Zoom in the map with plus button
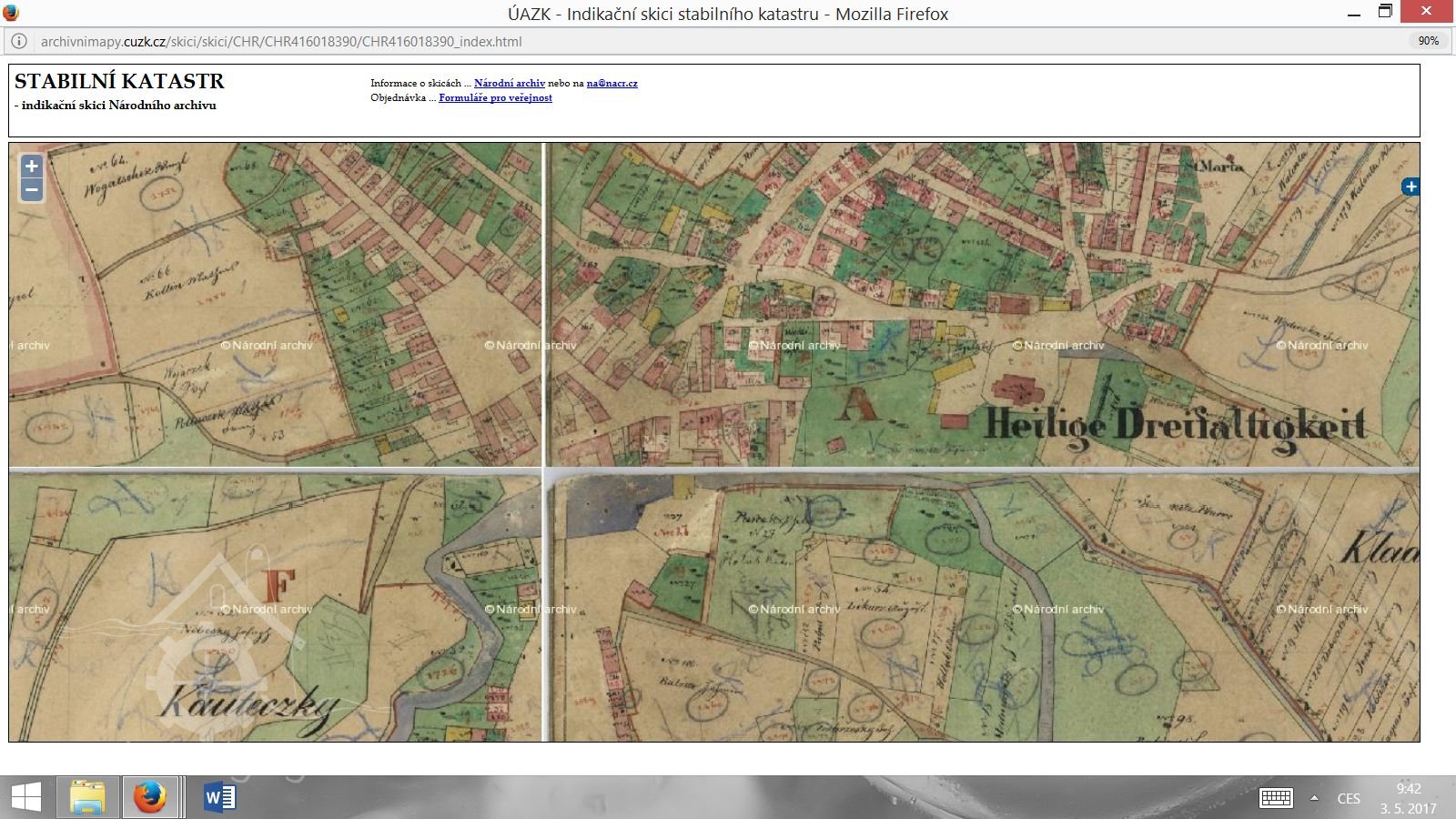 [32, 167]
